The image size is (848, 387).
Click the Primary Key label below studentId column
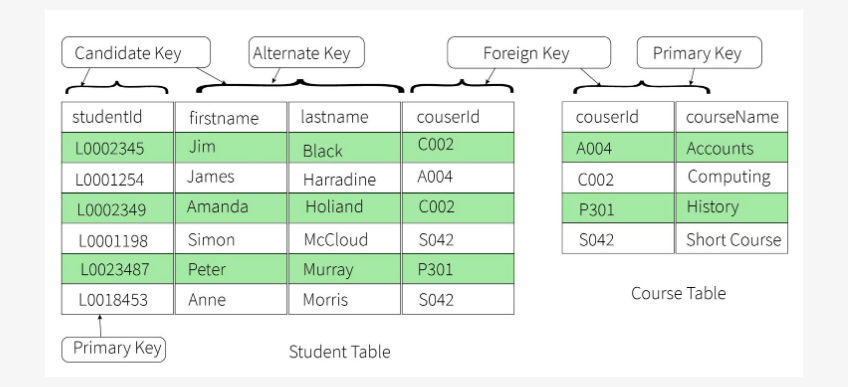114,349
